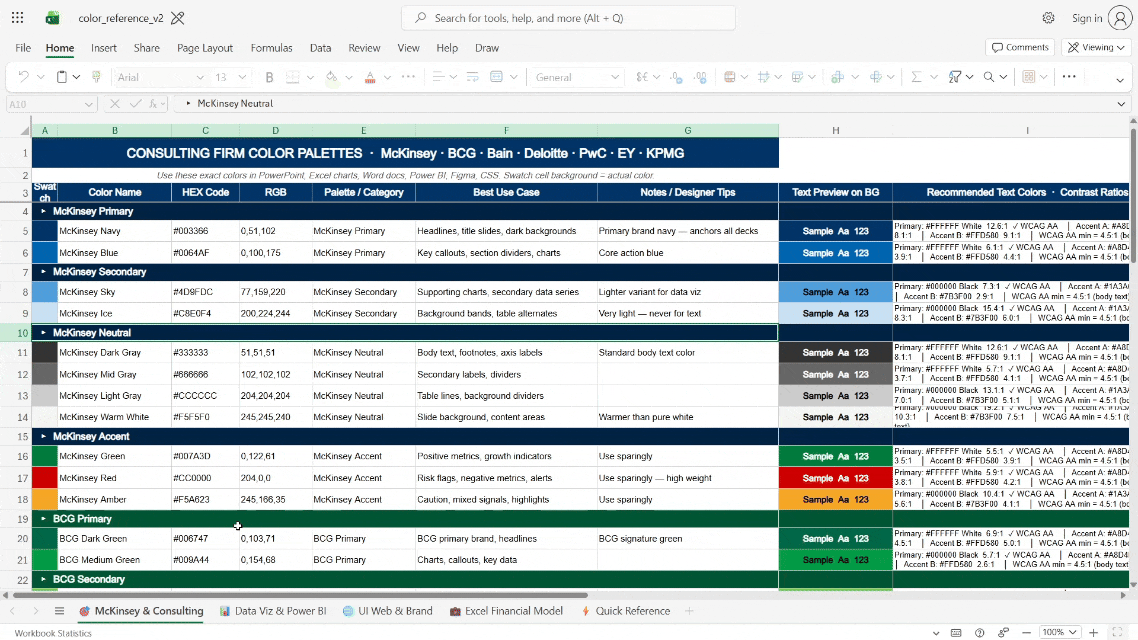Screen dimensions: 1138x640
Task: Click the select all corner triangle
Action: click(x=24, y=131)
